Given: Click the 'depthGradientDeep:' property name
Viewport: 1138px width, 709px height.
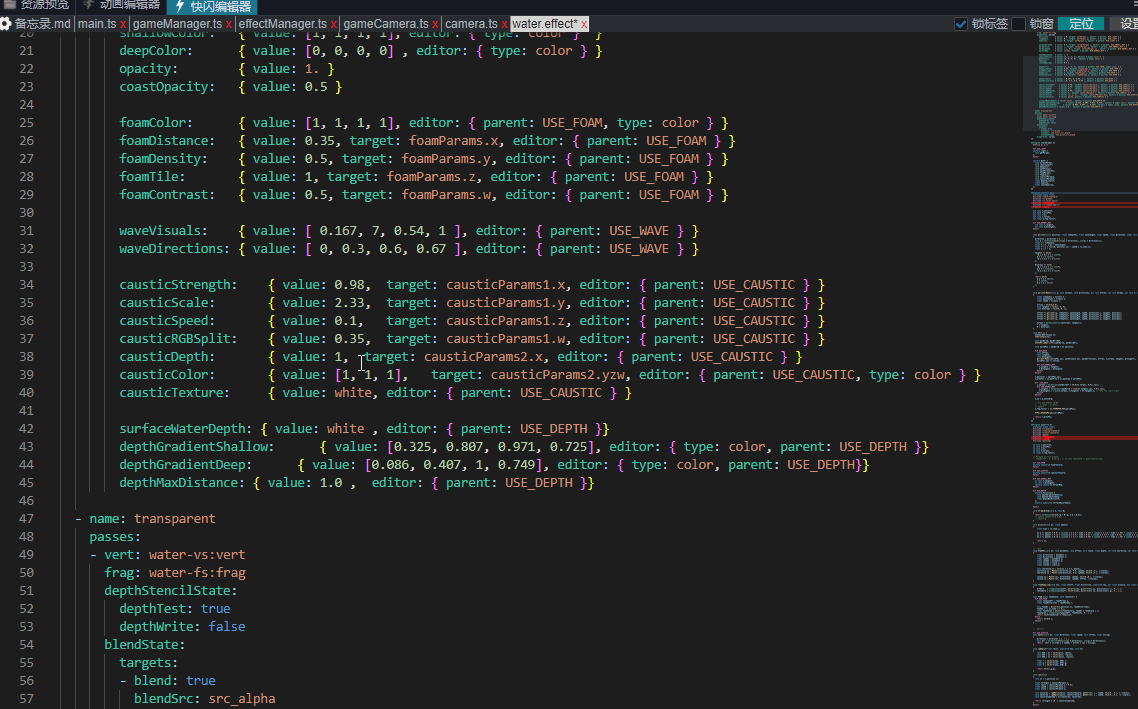Looking at the screenshot, I should pos(186,464).
